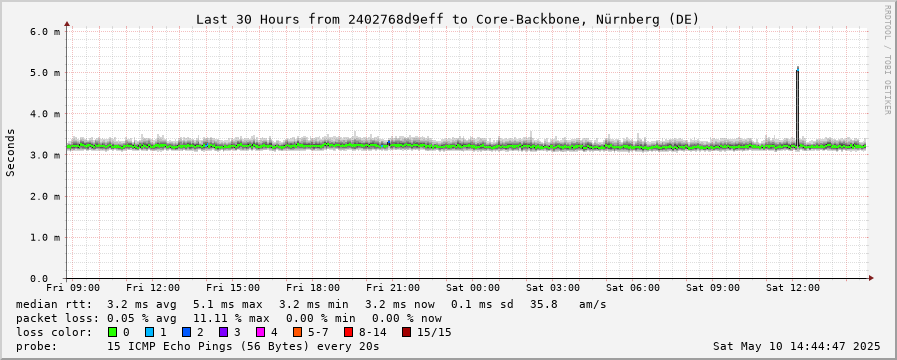This screenshot has width=897, height=360.
Task: Click the green loss color swatch for 0
Action: point(112,332)
